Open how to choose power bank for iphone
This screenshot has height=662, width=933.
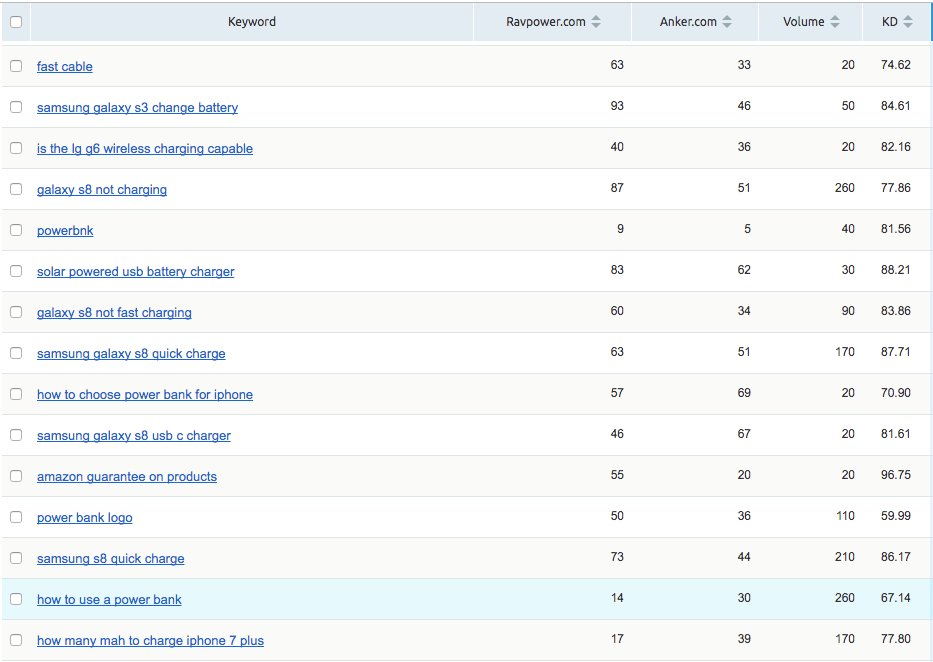145,395
